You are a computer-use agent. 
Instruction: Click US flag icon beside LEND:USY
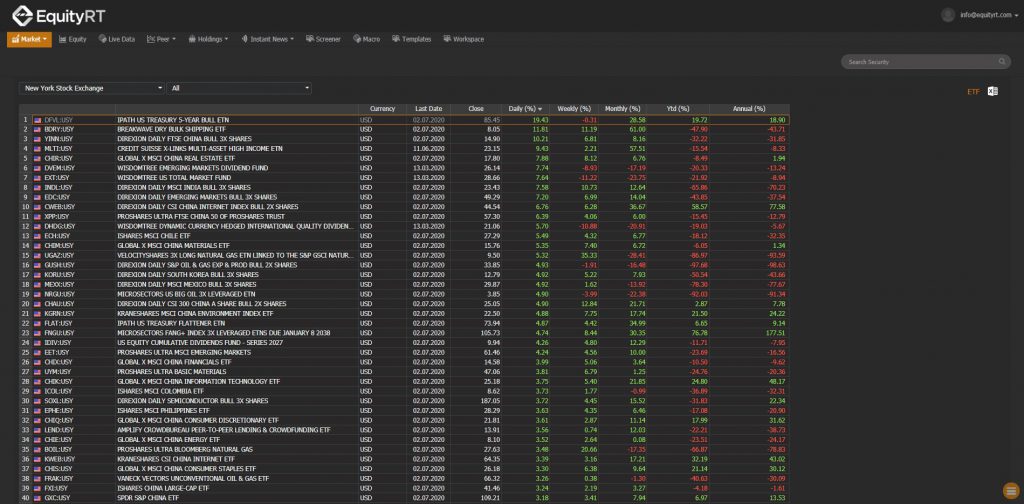[x=37, y=430]
